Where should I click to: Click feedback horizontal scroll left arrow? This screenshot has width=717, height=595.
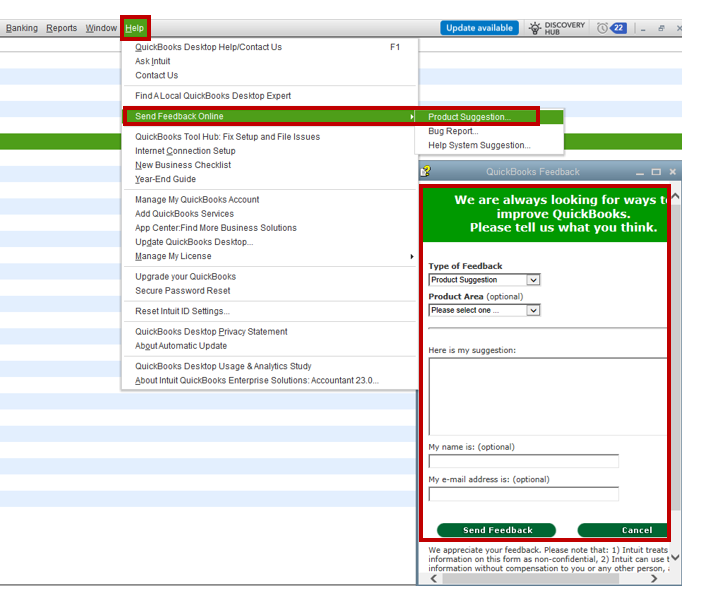point(433,579)
